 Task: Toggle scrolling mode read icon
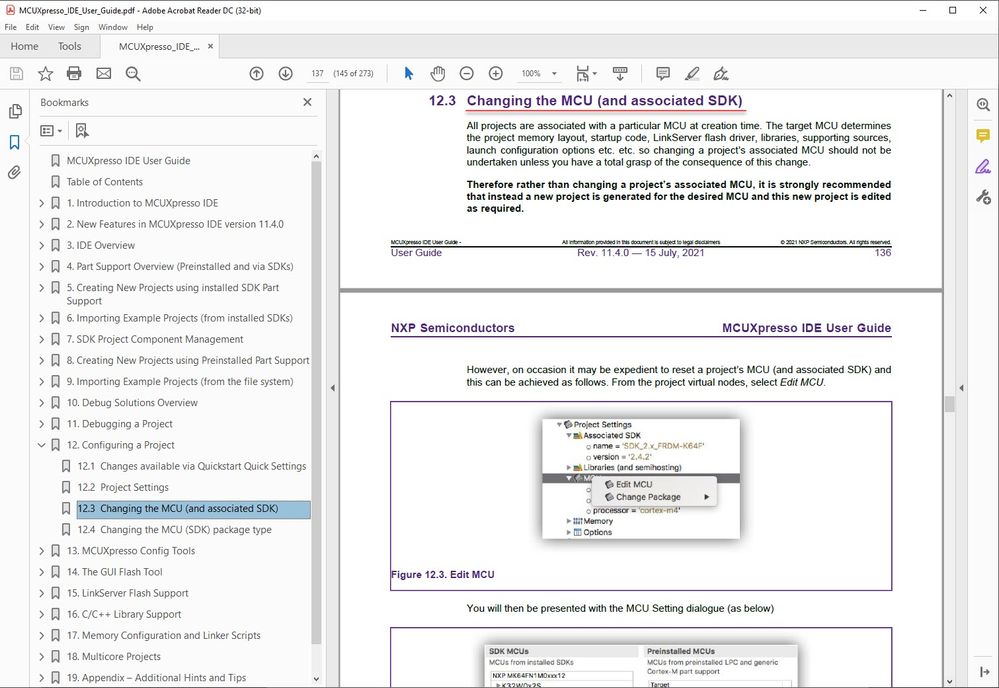(619, 73)
